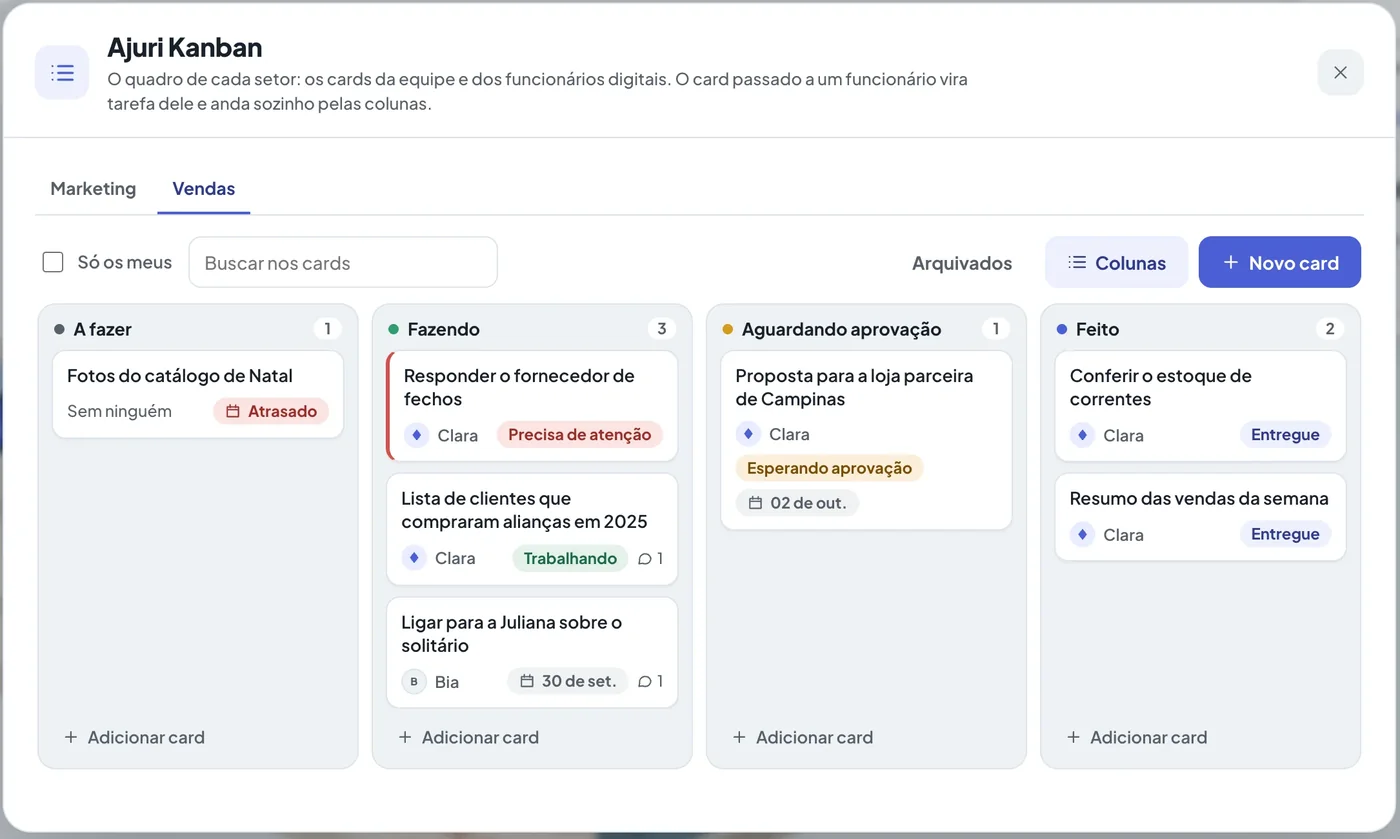Create a card with the Novo card button
The image size is (1400, 839).
click(1280, 262)
